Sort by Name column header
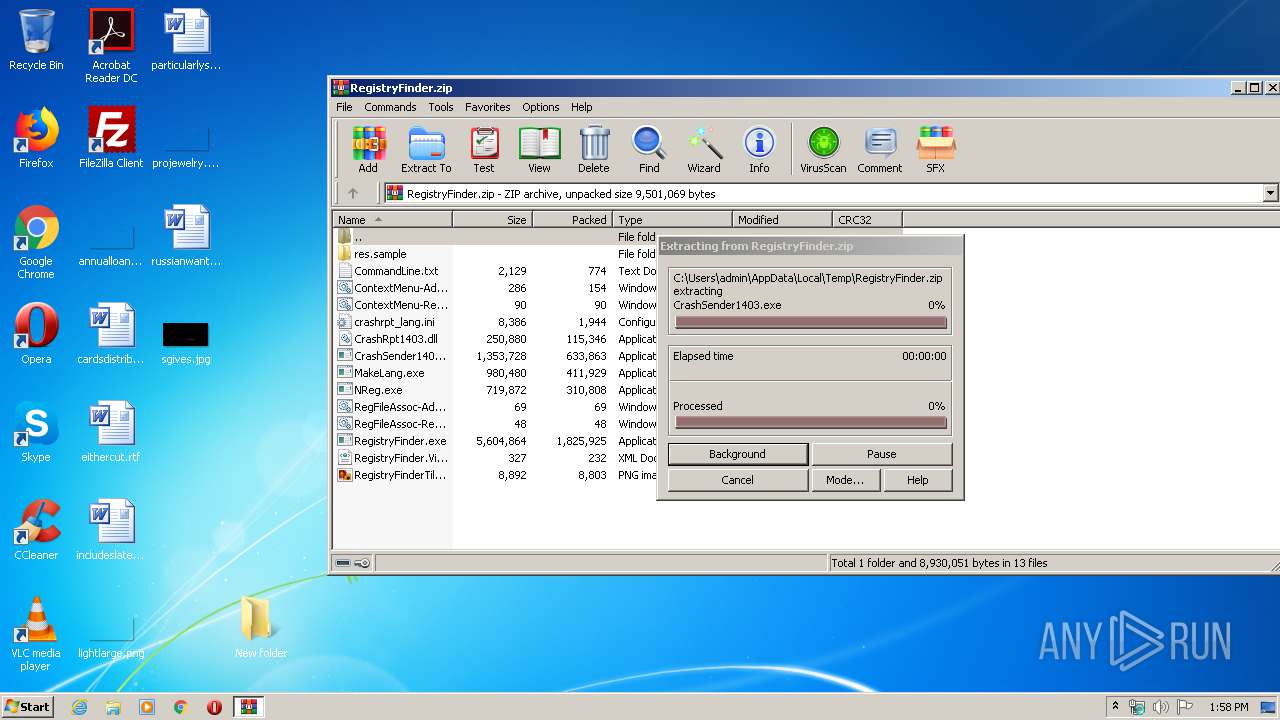The width and height of the screenshot is (1280, 720). pyautogui.click(x=392, y=220)
